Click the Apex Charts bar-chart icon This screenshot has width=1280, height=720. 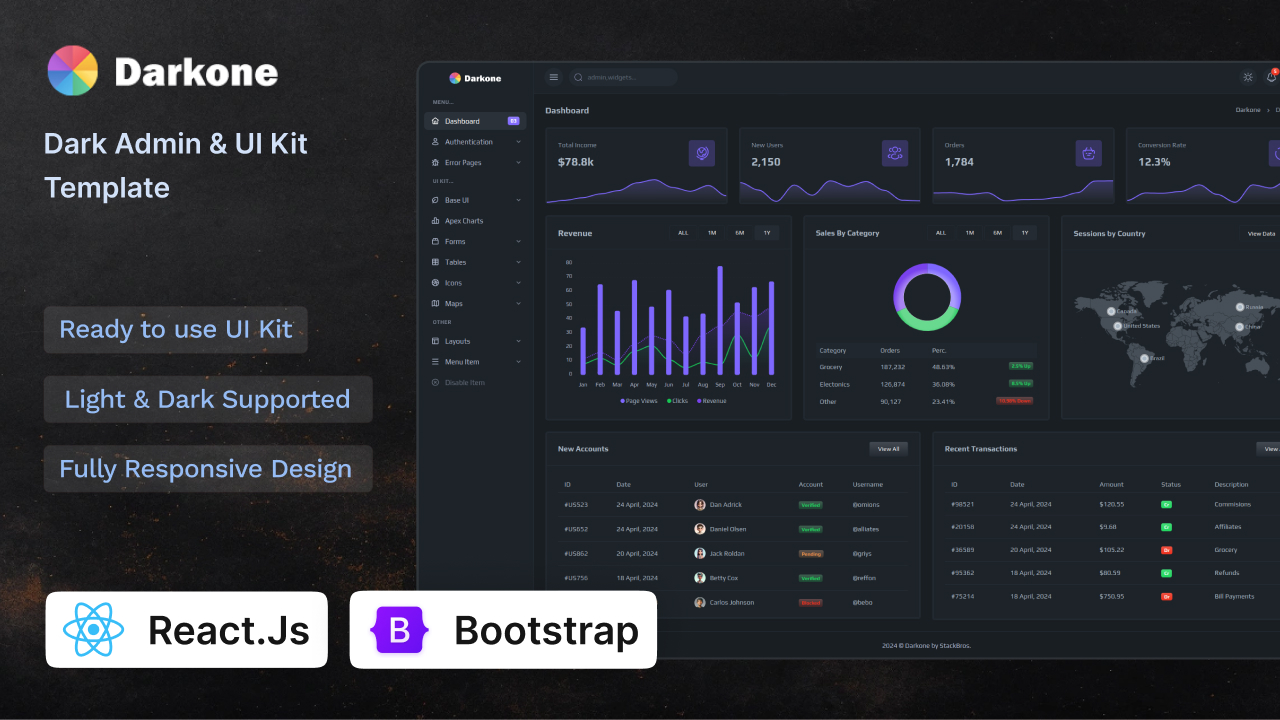tap(435, 221)
